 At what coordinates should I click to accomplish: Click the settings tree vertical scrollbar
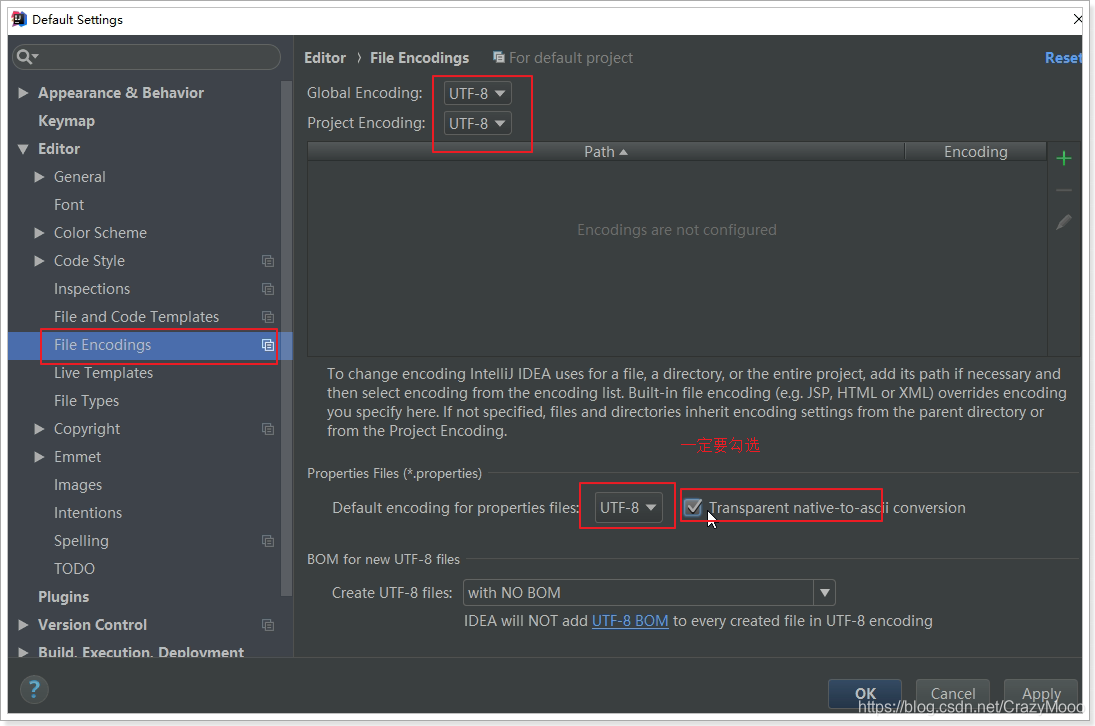pos(286,339)
